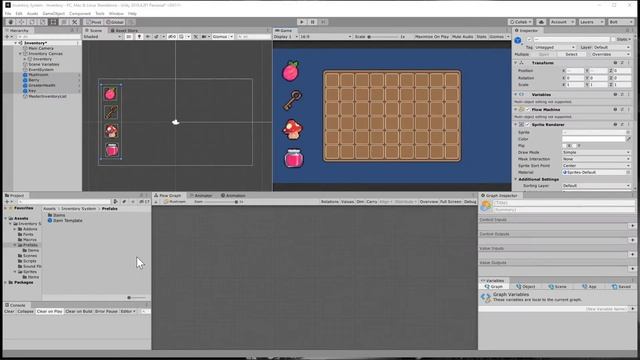The height and width of the screenshot is (360, 640).
Task: Toggle the Flow Machine enabled checkbox
Action: click(528, 109)
